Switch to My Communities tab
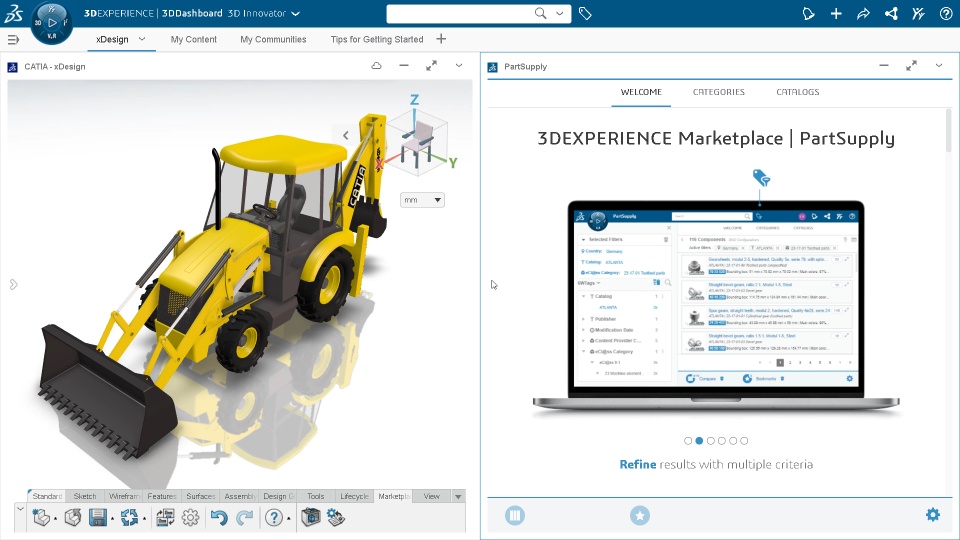This screenshot has width=960, height=540. 273,39
